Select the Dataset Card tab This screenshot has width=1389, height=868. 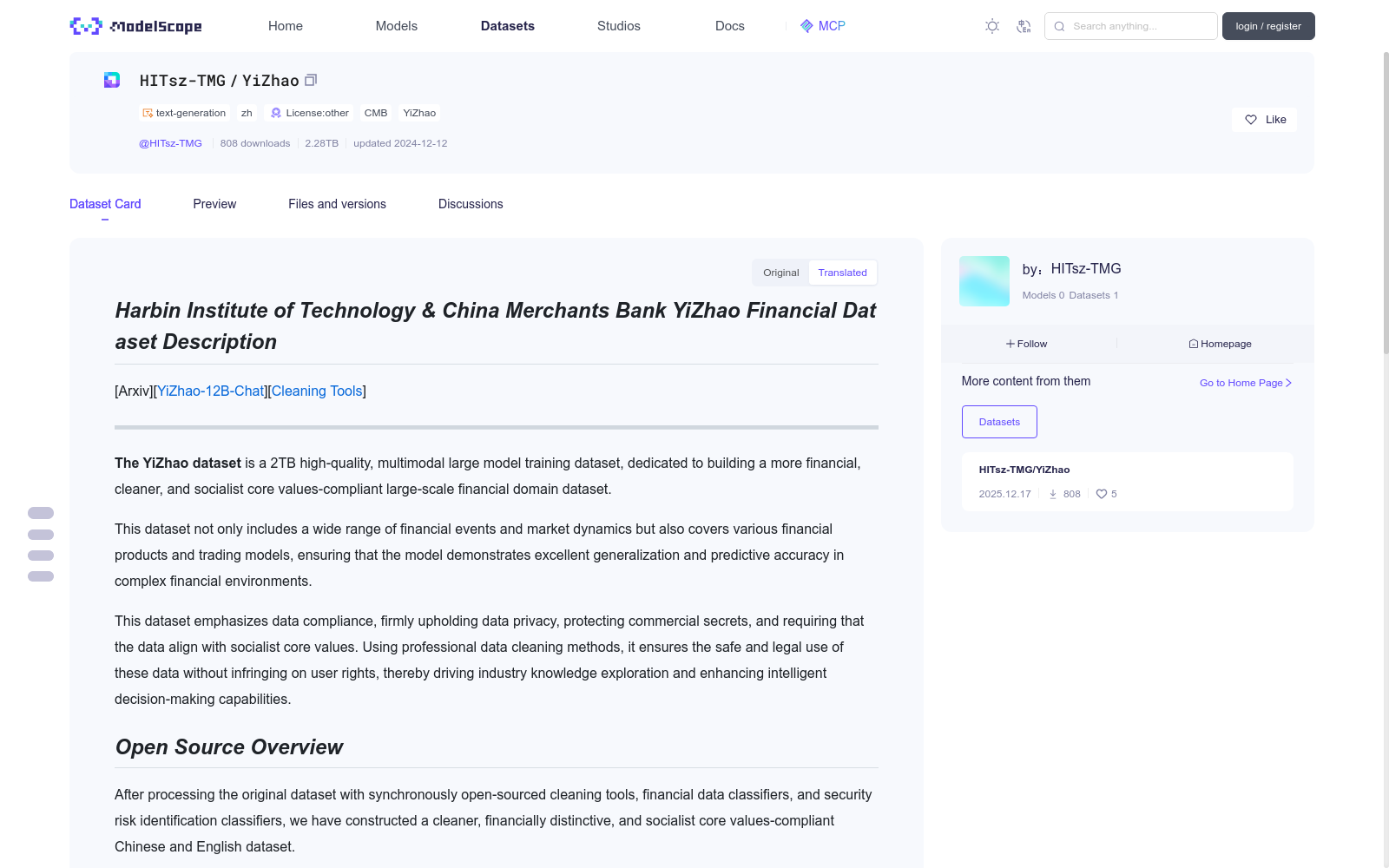pos(105,204)
